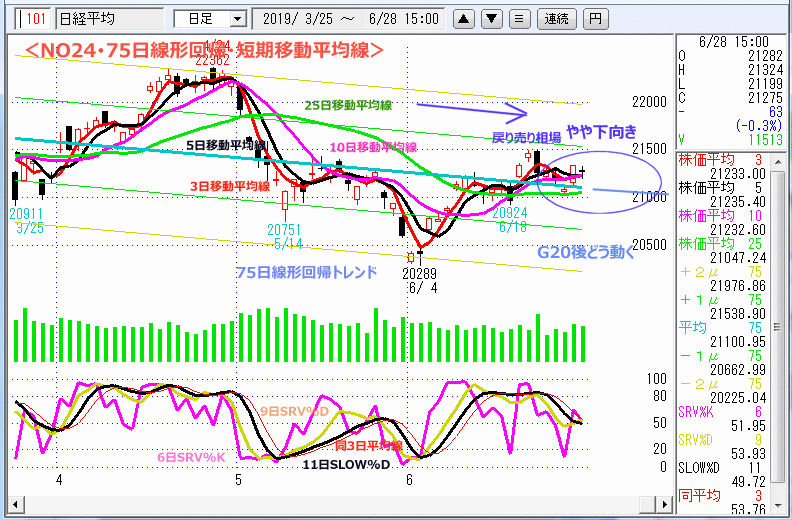The width and height of the screenshot is (792, 520).
Task: Click the down triangle button in toolbar
Action: pyautogui.click(x=492, y=18)
